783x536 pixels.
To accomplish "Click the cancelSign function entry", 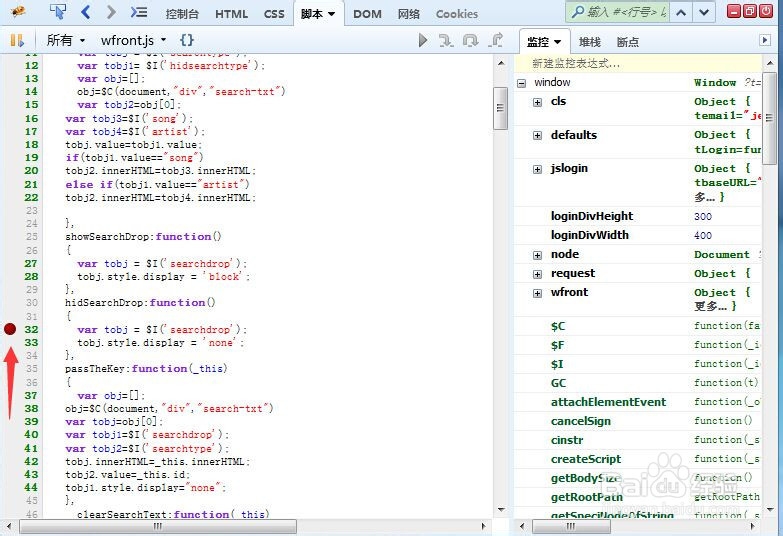I will 581,421.
